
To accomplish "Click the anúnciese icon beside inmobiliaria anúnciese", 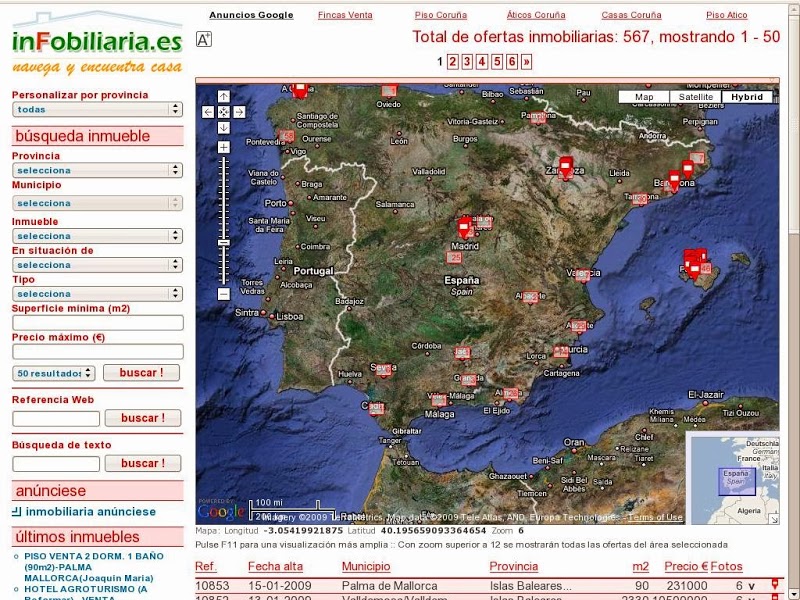I will [x=16, y=511].
